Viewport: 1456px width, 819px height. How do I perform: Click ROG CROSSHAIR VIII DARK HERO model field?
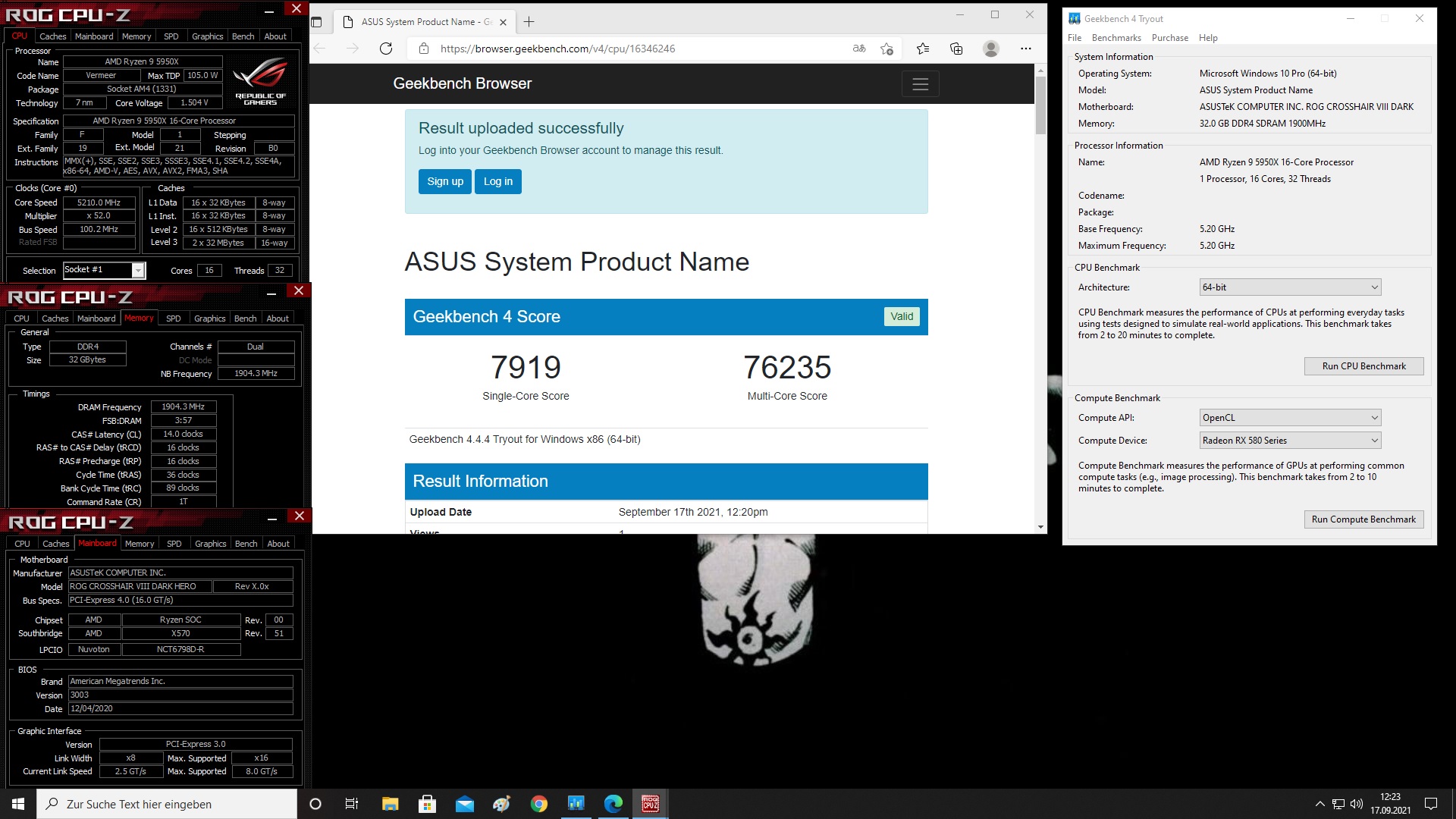139,587
